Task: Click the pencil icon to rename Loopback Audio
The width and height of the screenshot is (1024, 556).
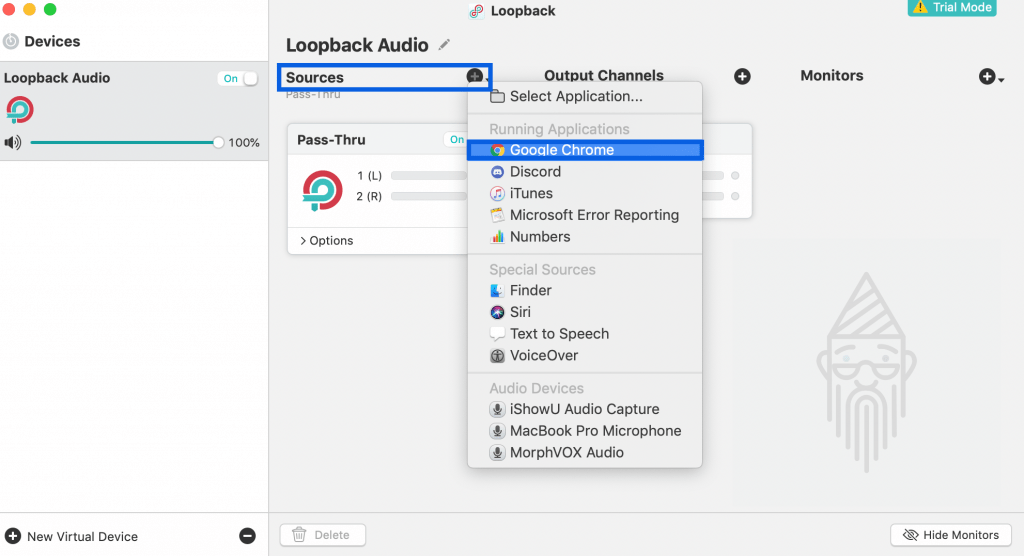Action: tap(444, 44)
